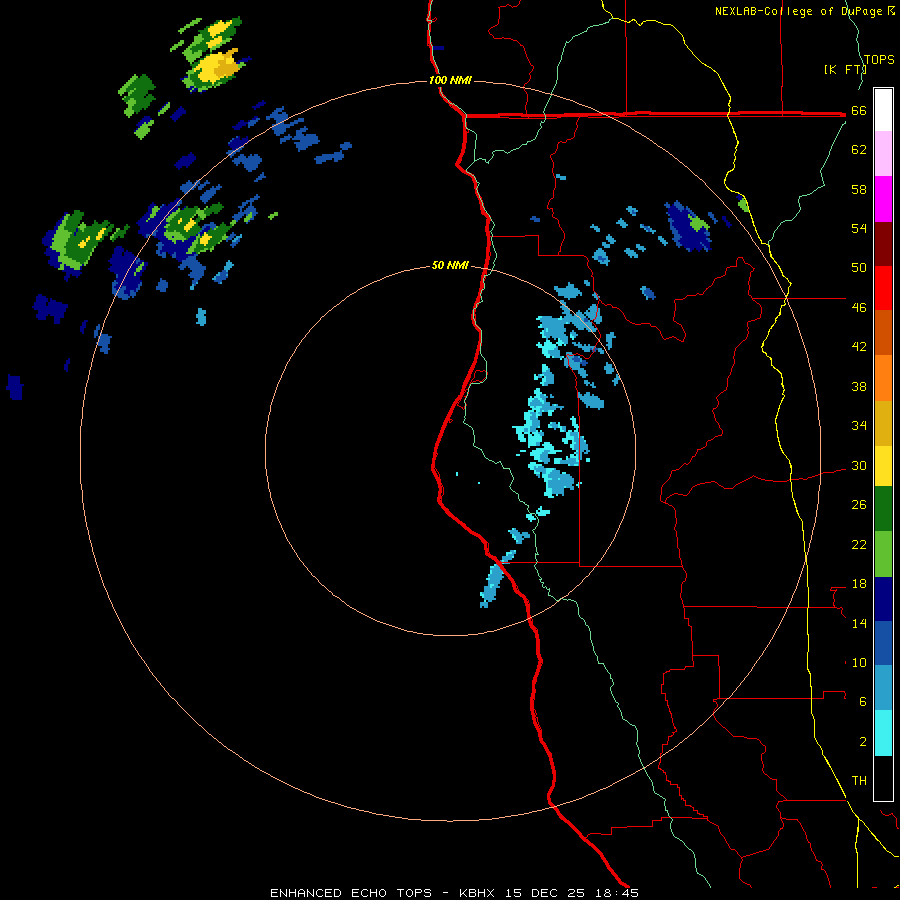900x900 pixels.
Task: Click the black TH threshold swatch
Action: (x=883, y=778)
